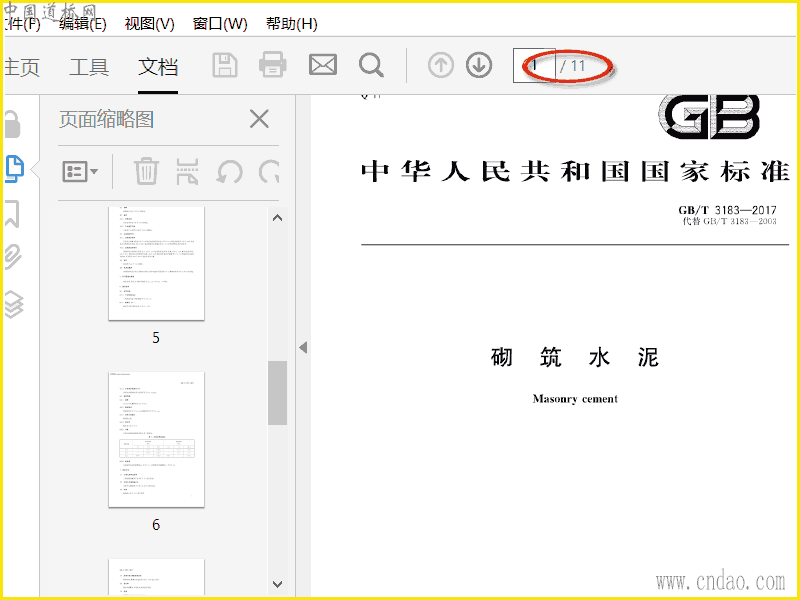Click thumbnail scrollbar up arrow
Image resolution: width=800 pixels, height=600 pixels.
click(278, 218)
